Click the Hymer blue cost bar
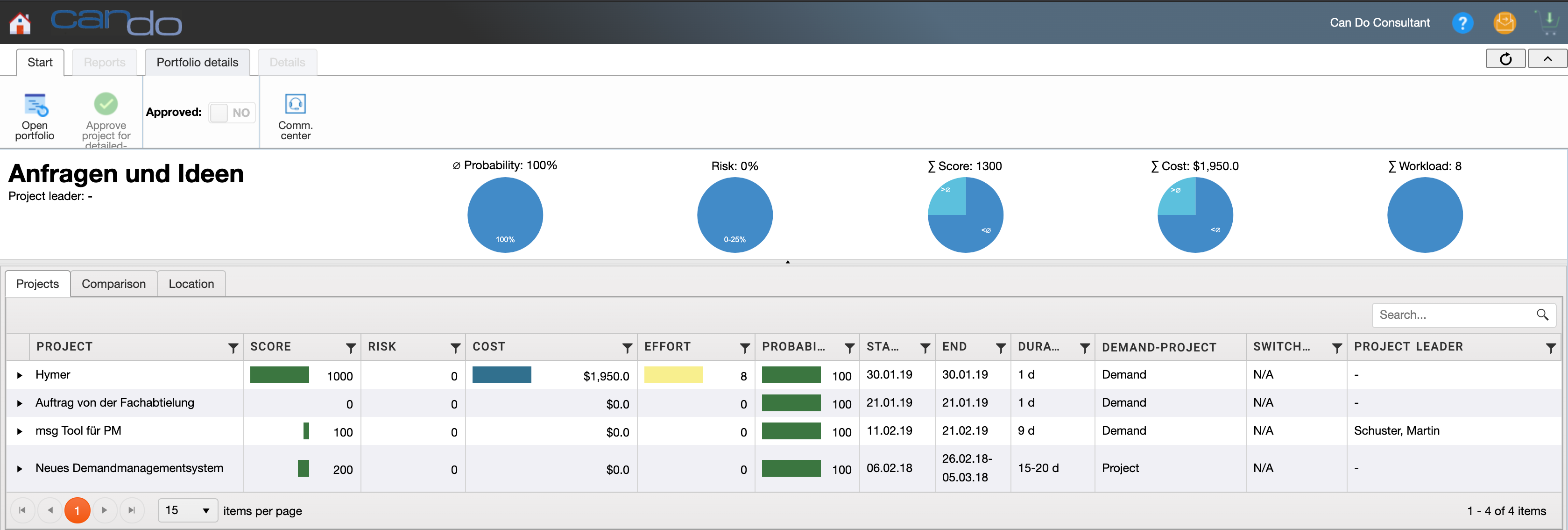 coord(501,375)
